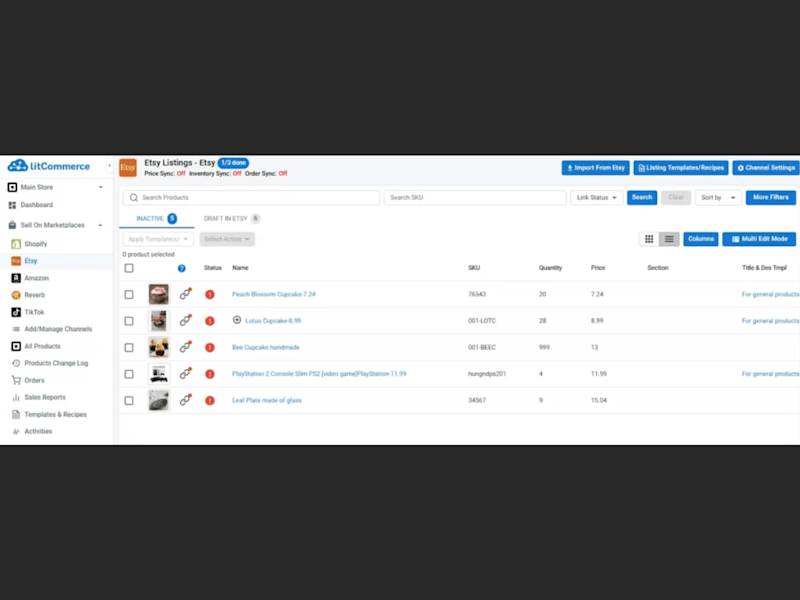The width and height of the screenshot is (800, 600).
Task: Switch to the Inactive tab
Action: pyautogui.click(x=156, y=218)
